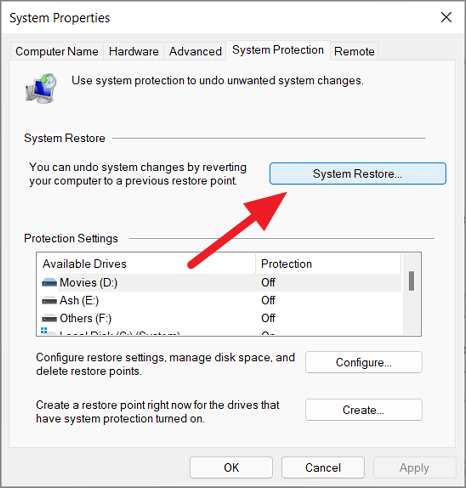The height and width of the screenshot is (488, 466).
Task: Select the System Protection tab
Action: point(278,50)
